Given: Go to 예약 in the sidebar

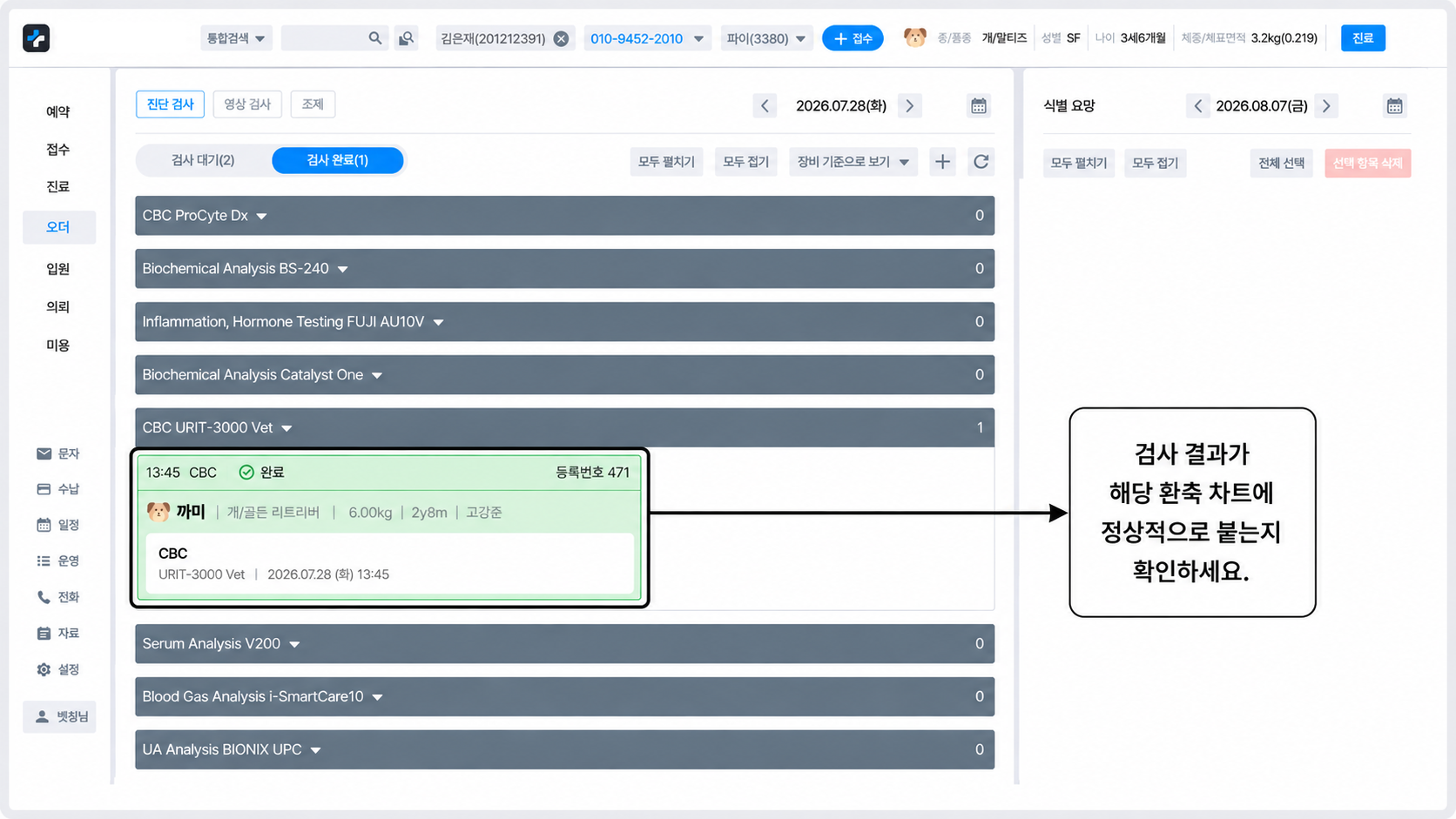Looking at the screenshot, I should pyautogui.click(x=58, y=111).
